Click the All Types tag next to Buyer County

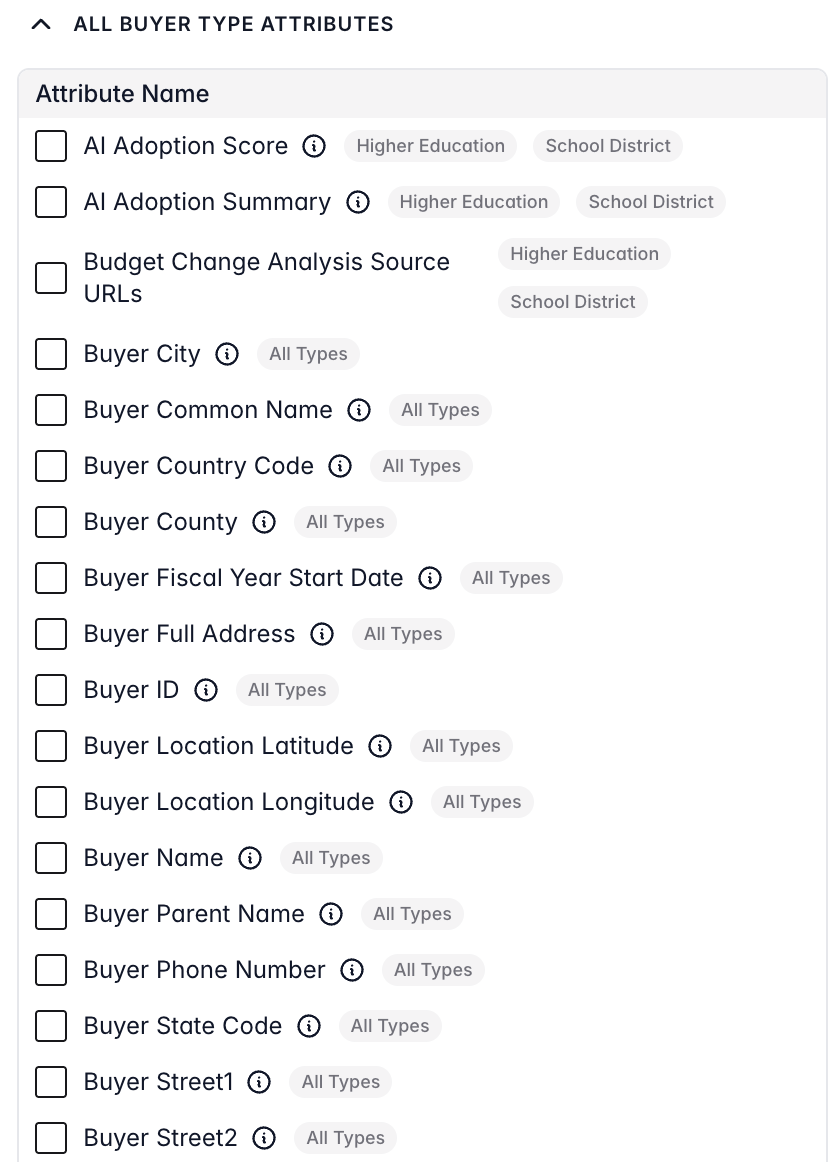[x=345, y=522]
